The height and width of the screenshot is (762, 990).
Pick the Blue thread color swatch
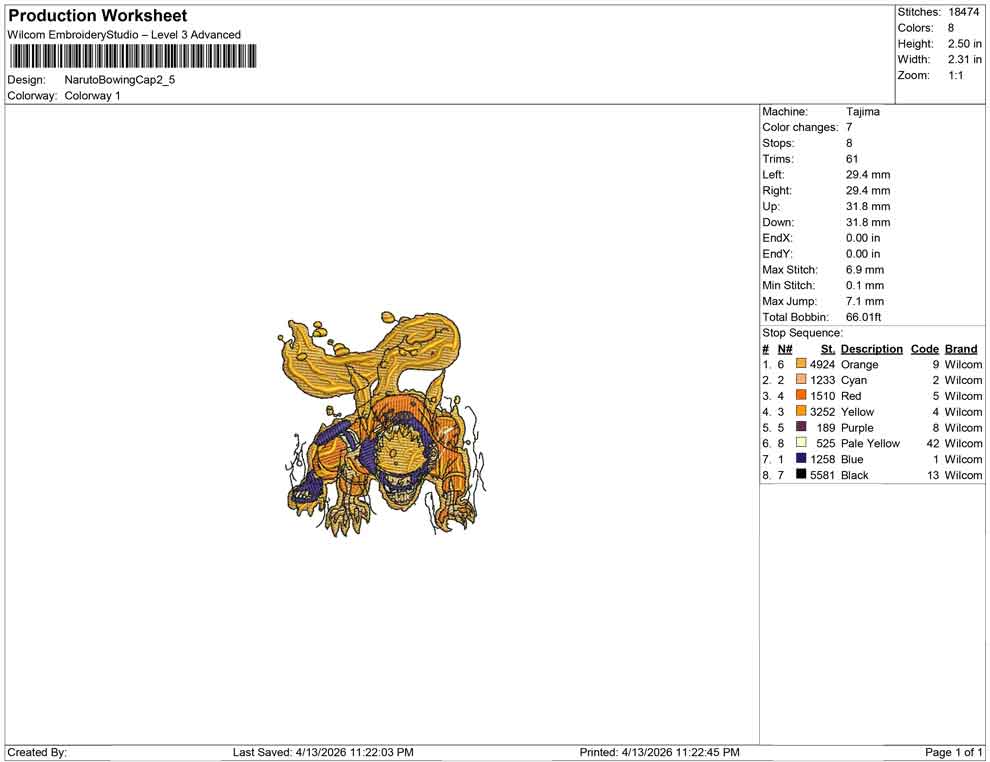pos(801,458)
